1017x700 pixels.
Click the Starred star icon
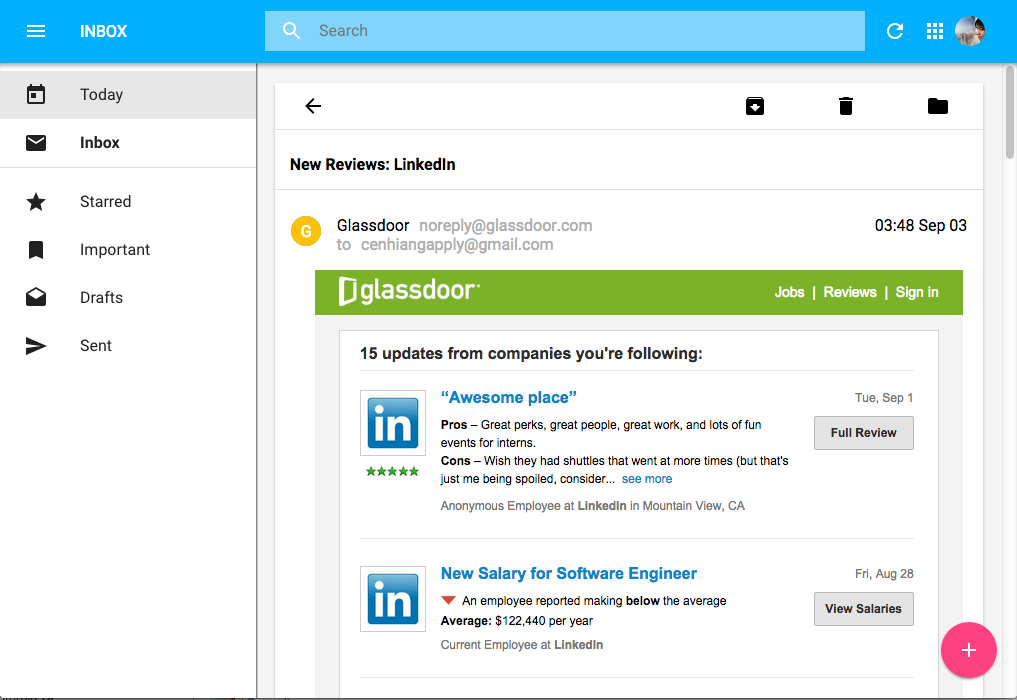[x=36, y=202]
